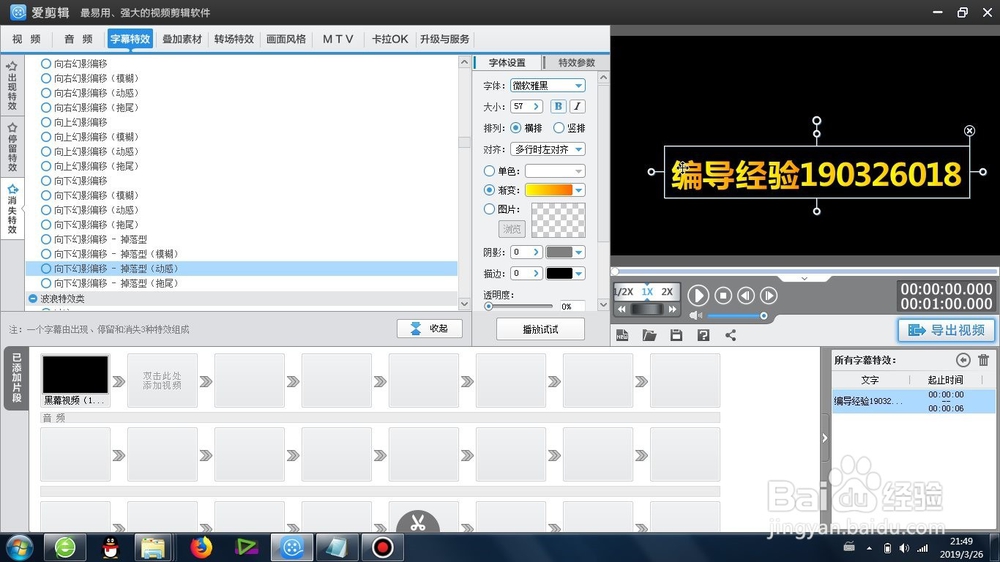Viewport: 1000px width, 562px height.
Task: Toggle italic font style I
Action: click(577, 107)
